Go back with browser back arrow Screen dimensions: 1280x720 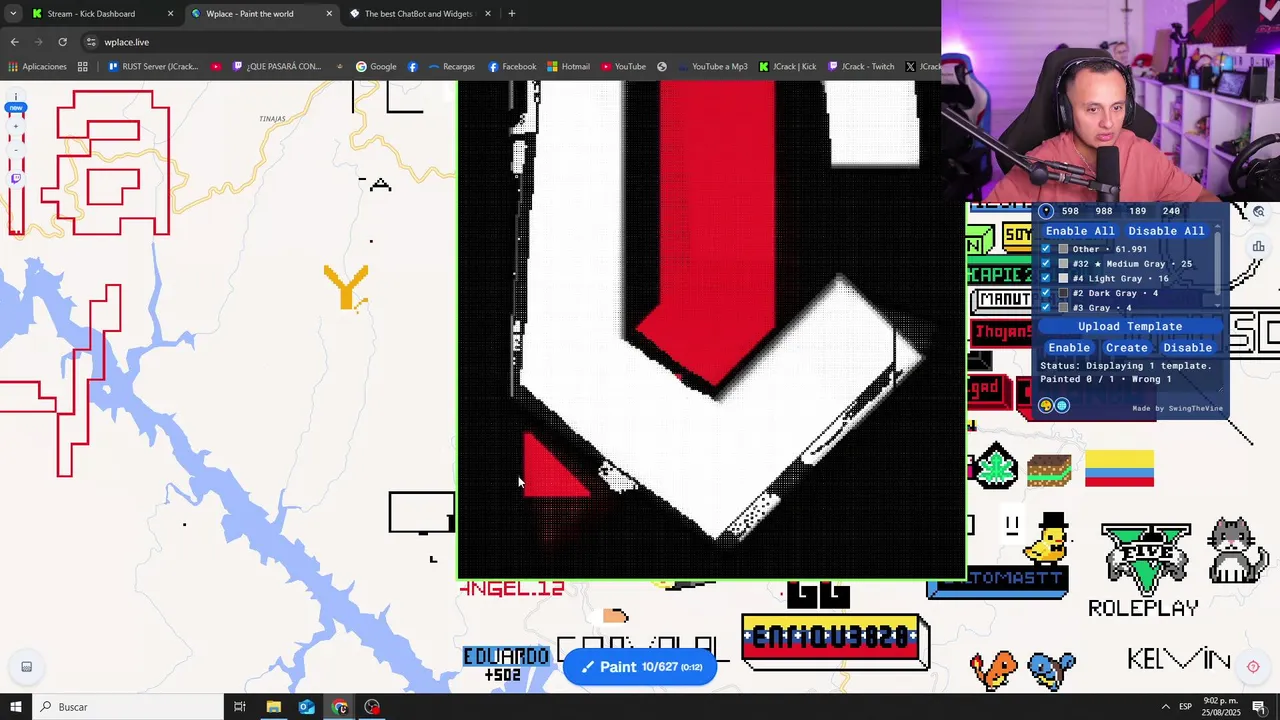[14, 42]
